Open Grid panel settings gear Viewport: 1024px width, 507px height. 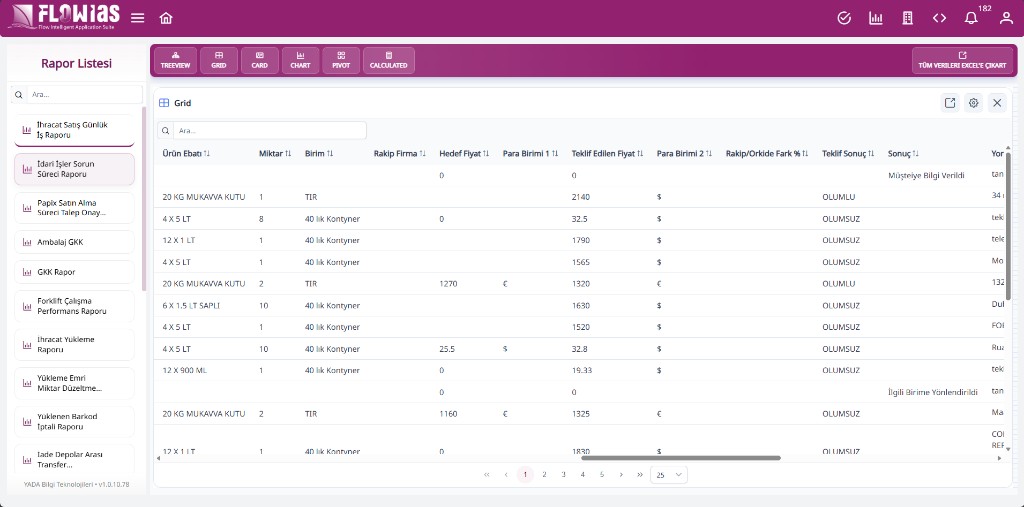tap(974, 103)
